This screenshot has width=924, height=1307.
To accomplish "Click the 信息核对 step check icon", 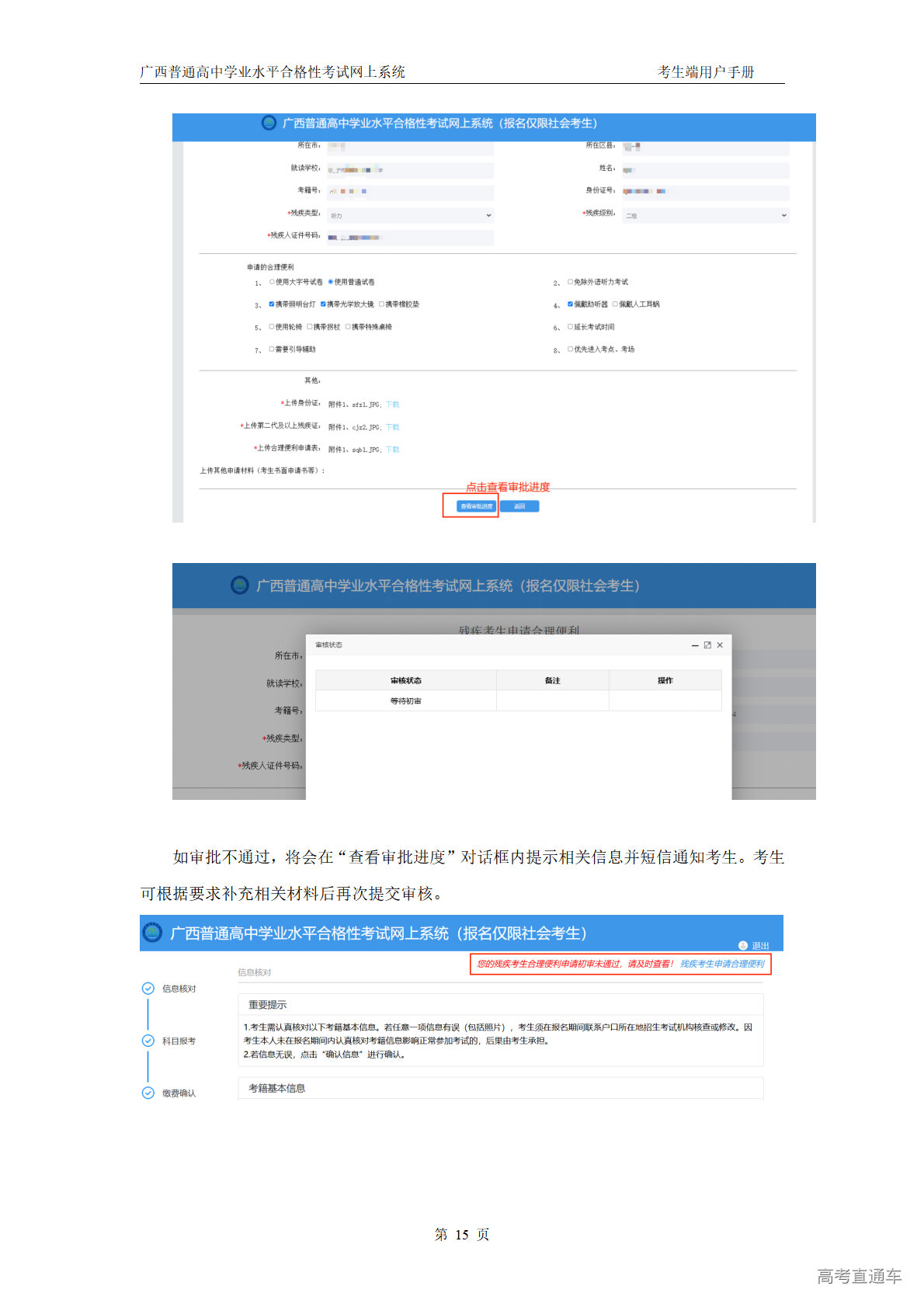I will point(148,989).
